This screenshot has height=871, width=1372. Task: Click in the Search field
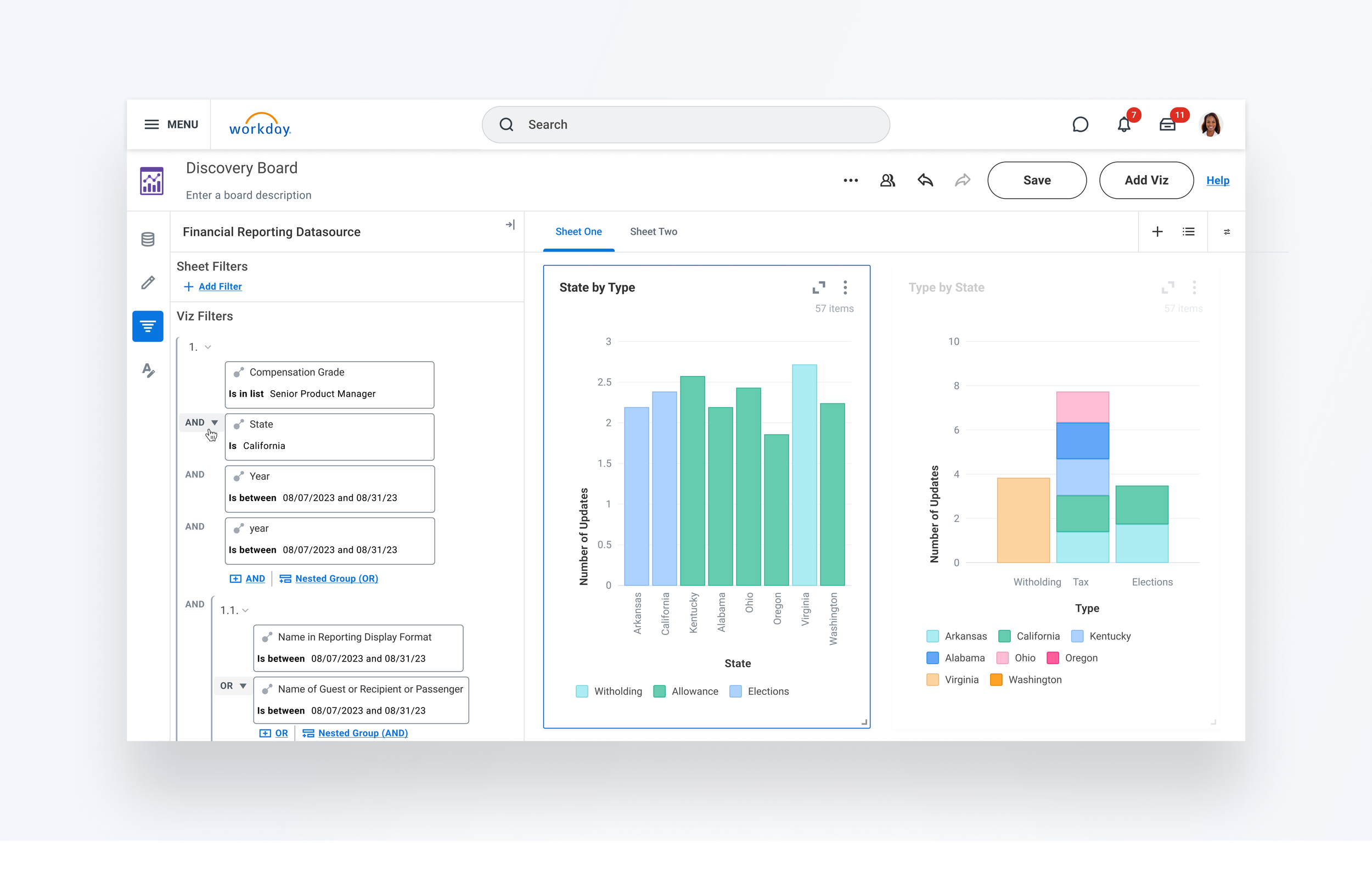(x=685, y=125)
